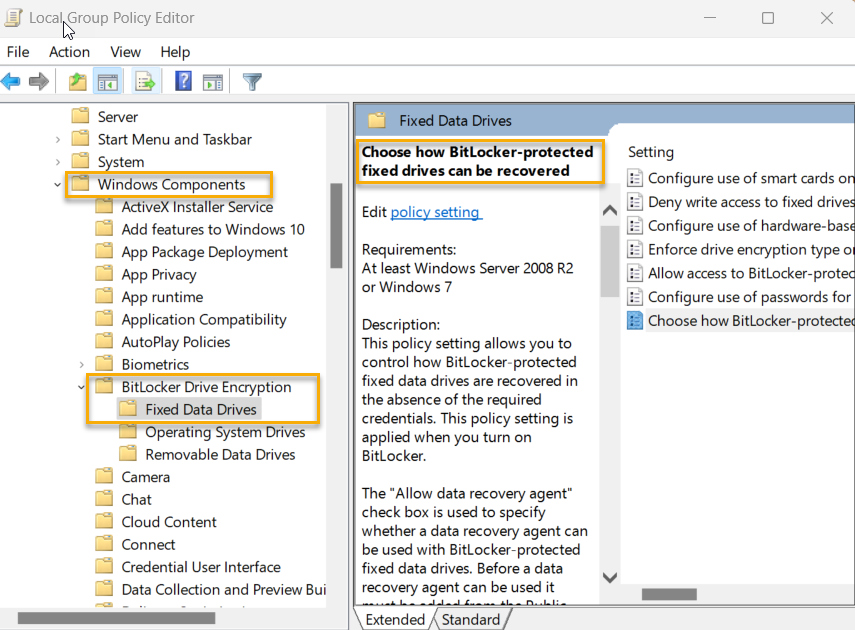Click the Up one level folder icon
This screenshot has width=855, height=630.
tap(77, 81)
